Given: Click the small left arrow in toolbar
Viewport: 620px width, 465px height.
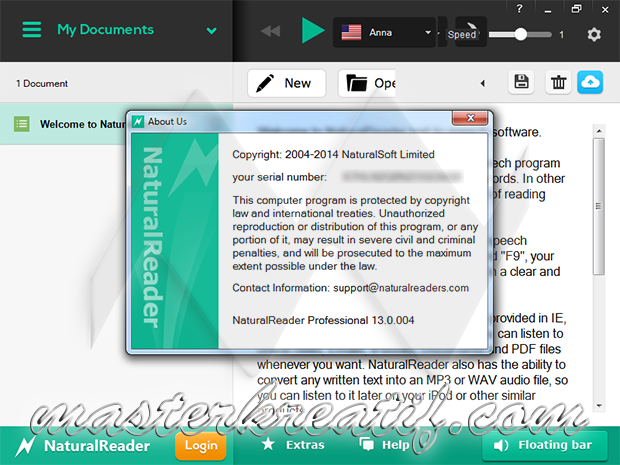Looking at the screenshot, I should (482, 83).
